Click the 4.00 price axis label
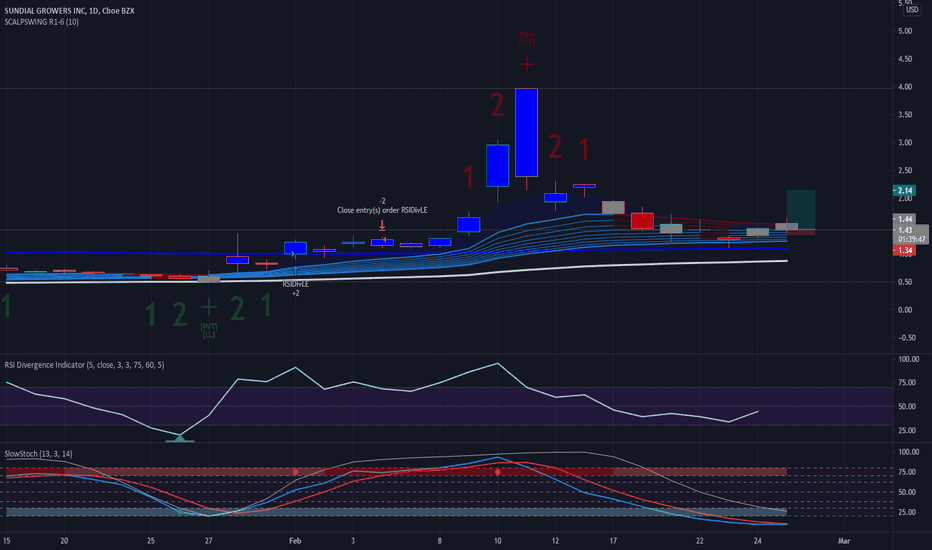The image size is (932, 550). (x=905, y=87)
